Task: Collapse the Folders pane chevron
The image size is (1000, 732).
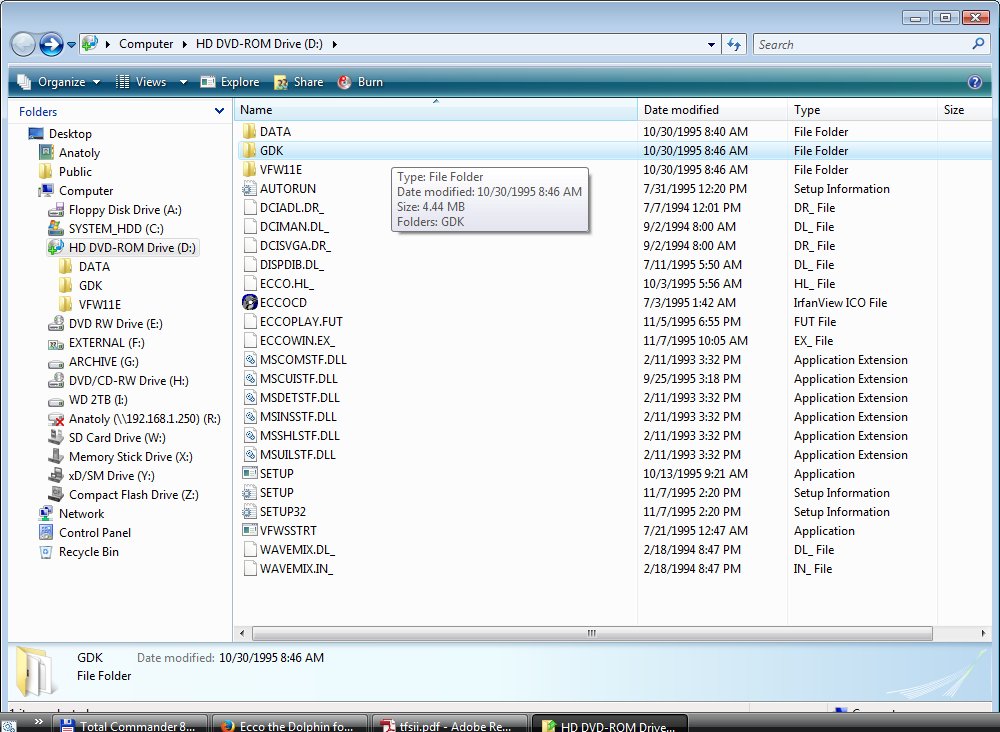Action: [219, 111]
